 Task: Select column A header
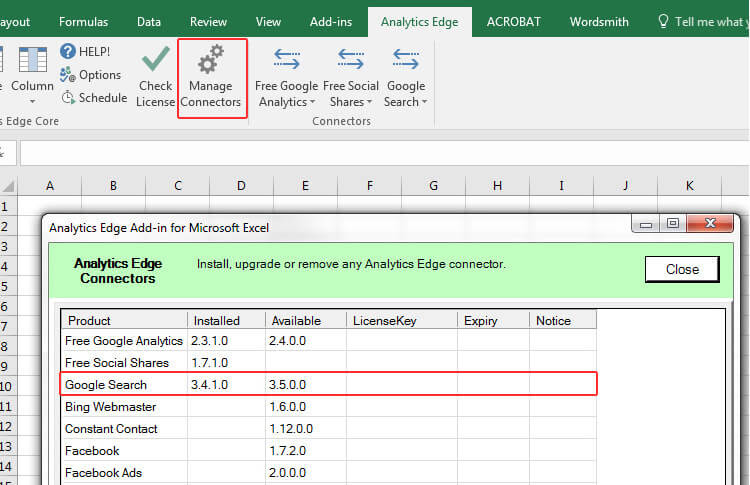(x=50, y=186)
